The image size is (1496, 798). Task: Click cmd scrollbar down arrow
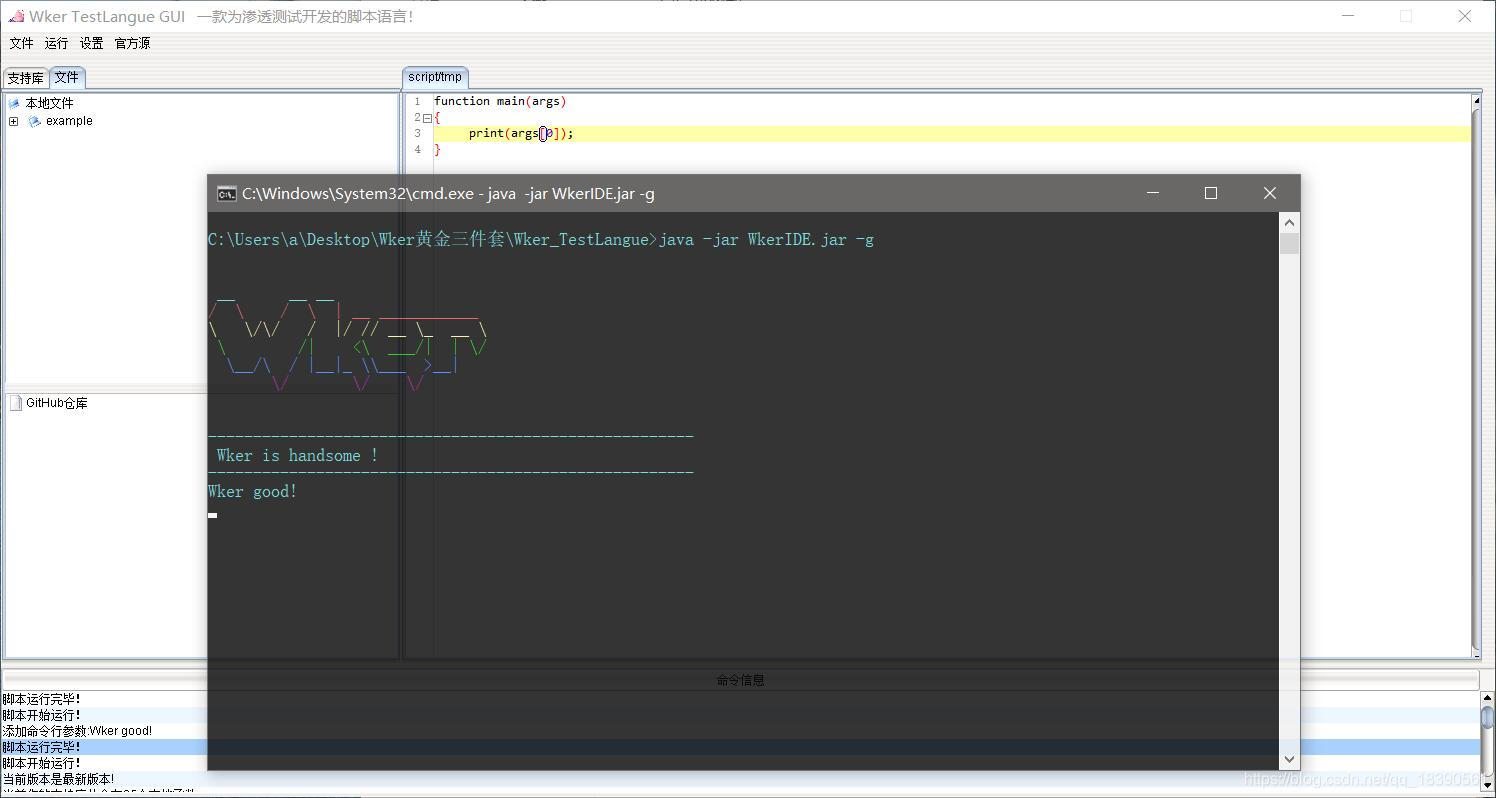(1289, 759)
